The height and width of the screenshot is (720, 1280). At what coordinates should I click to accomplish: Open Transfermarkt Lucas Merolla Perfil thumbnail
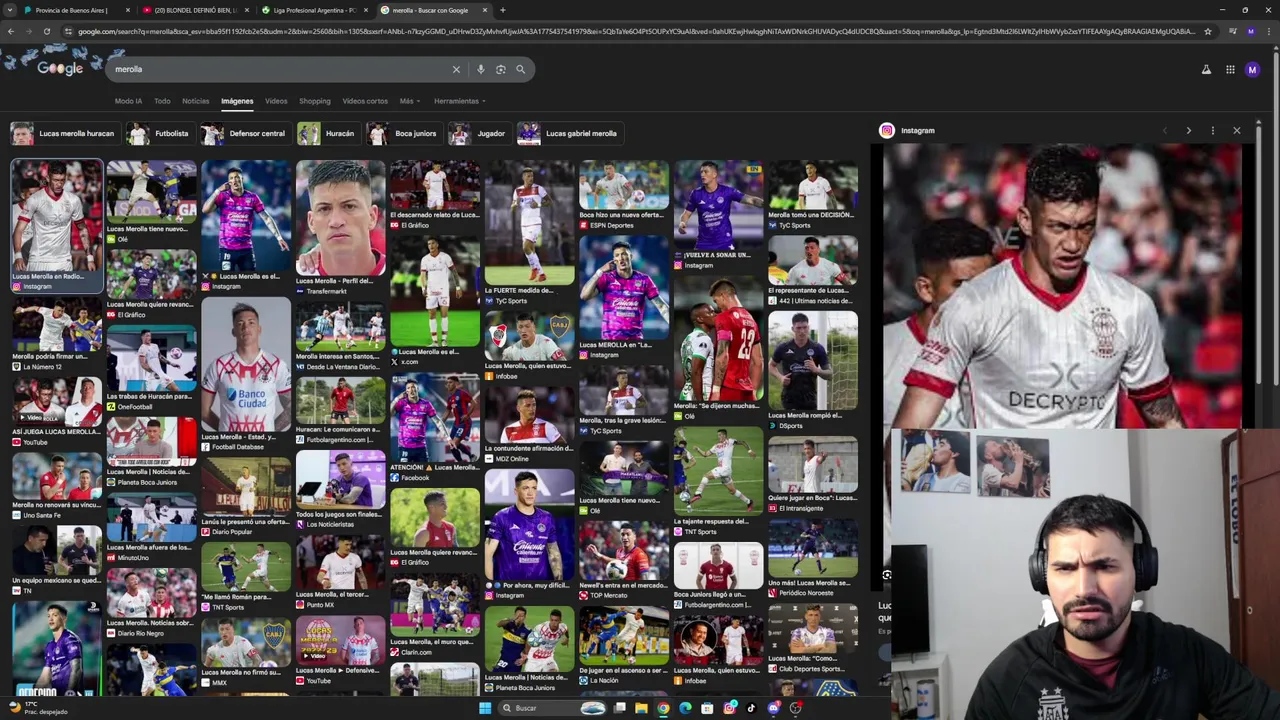340,218
